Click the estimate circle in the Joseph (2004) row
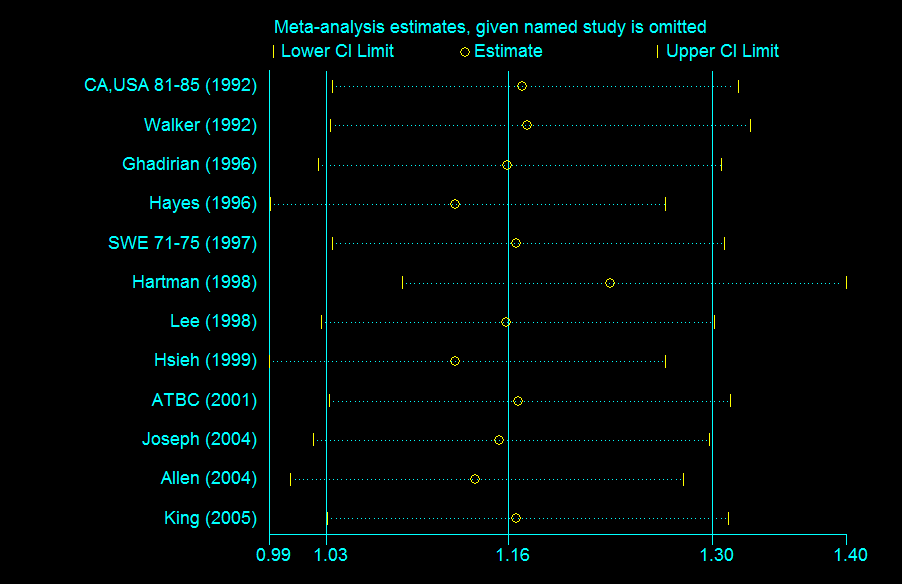Viewport: 902px width, 584px height. point(499,440)
